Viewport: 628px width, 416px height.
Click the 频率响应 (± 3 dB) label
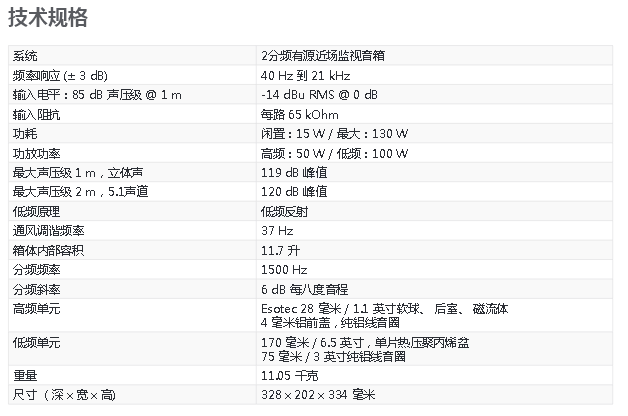pos(63,76)
